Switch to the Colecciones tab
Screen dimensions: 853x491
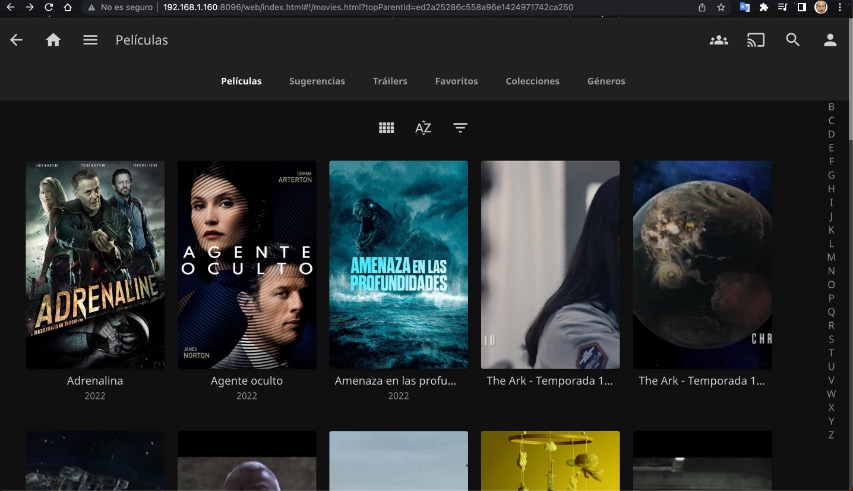pos(533,81)
